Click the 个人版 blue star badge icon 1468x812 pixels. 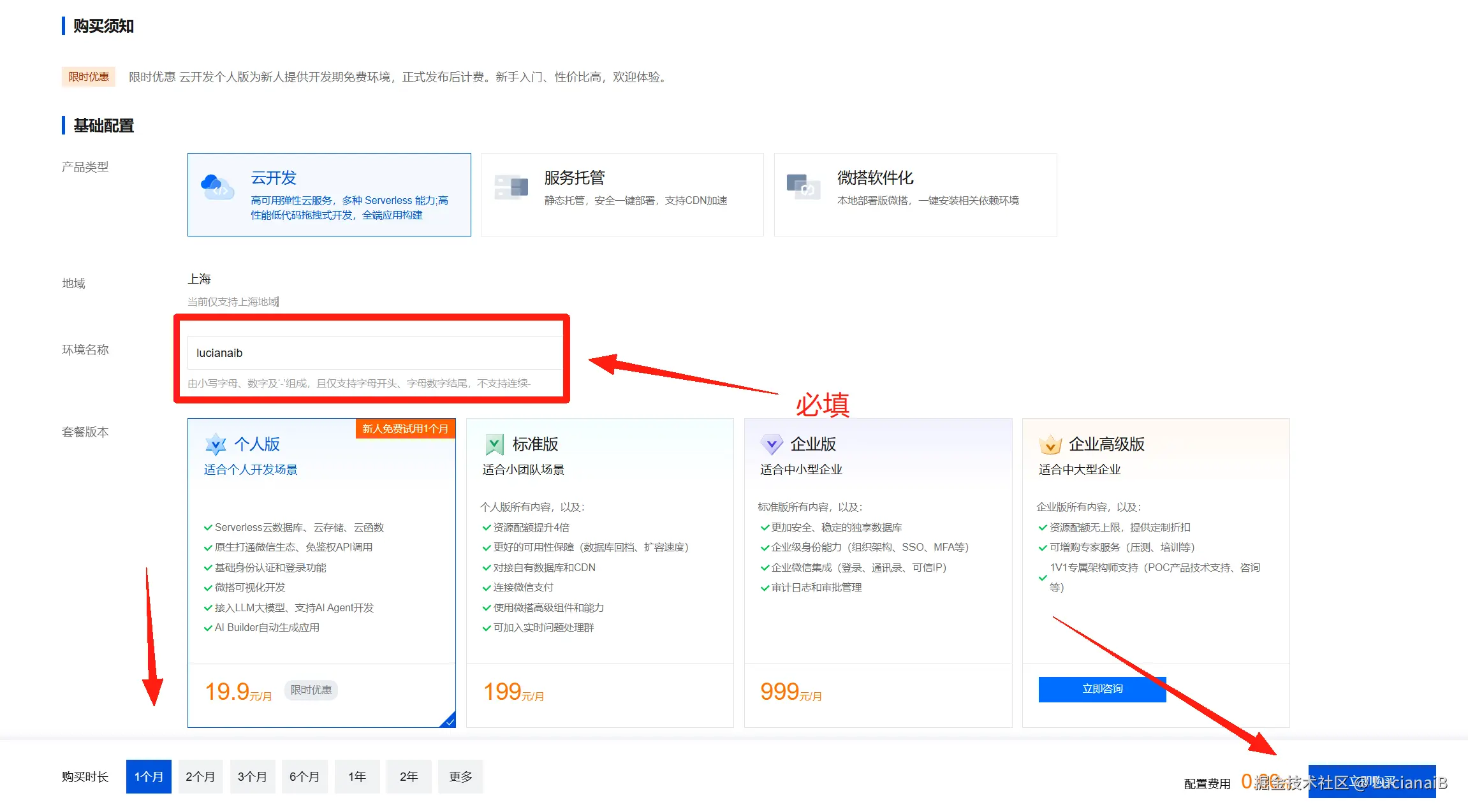point(216,444)
